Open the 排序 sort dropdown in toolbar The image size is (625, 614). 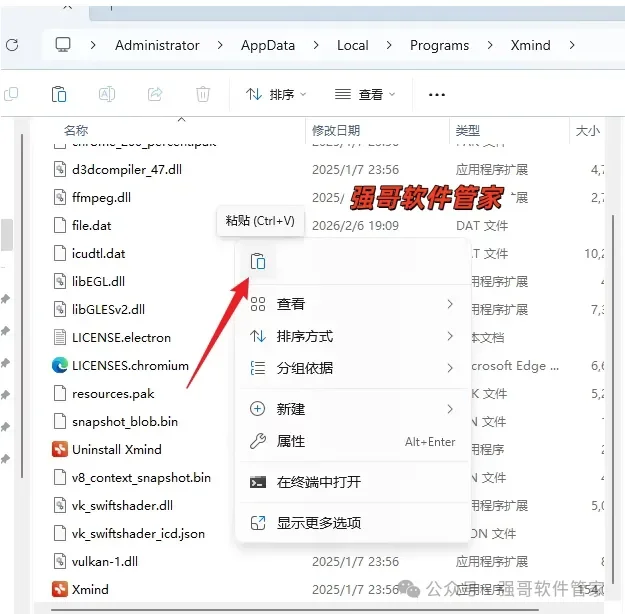tap(276, 95)
